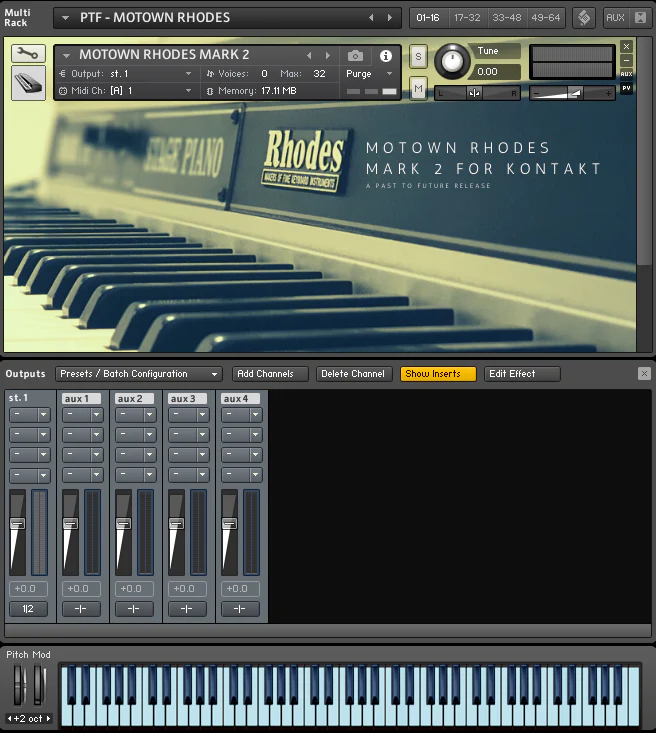Click the Pitch bend wheel

pyautogui.click(x=19, y=684)
